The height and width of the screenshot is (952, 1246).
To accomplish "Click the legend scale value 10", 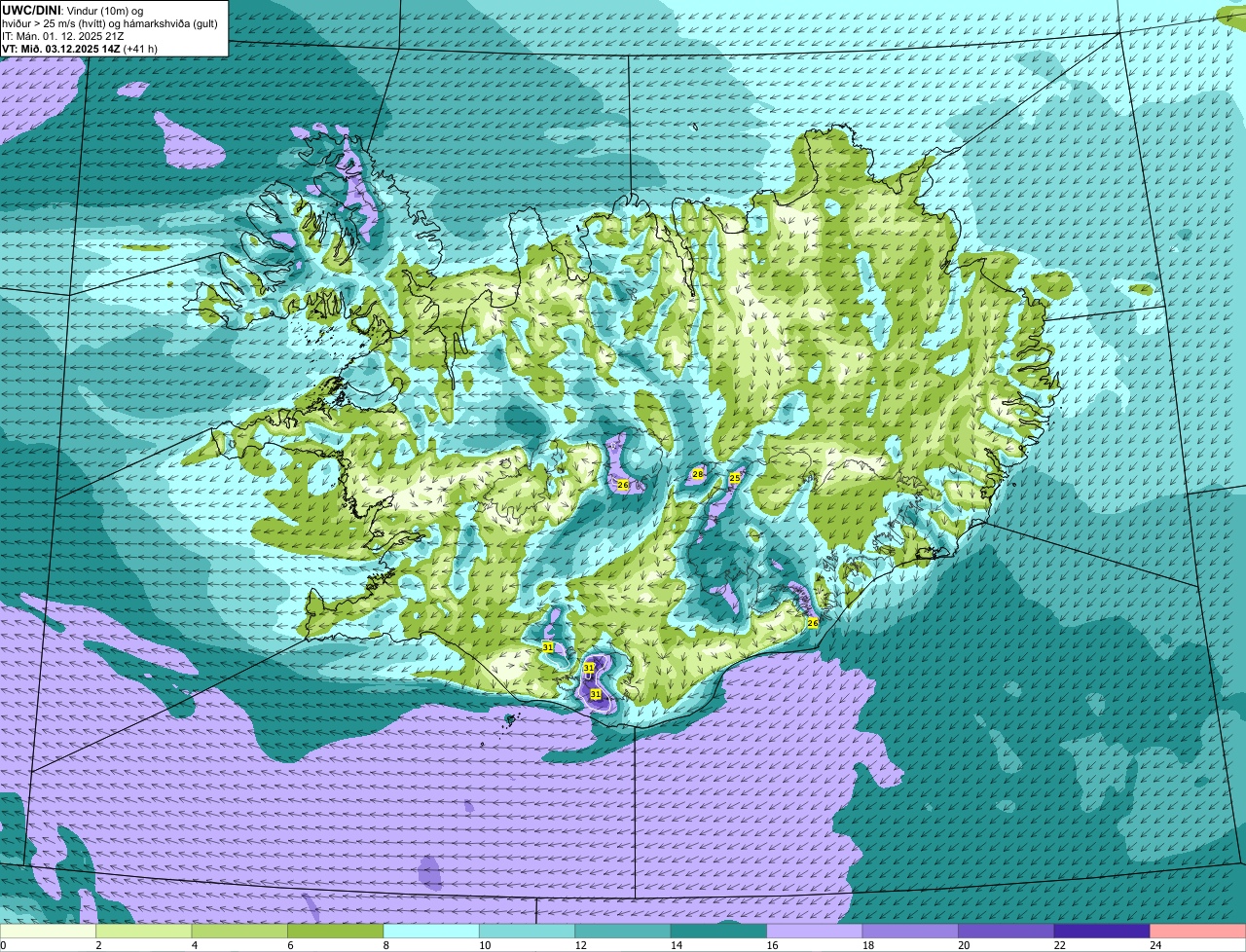I will pos(485,945).
